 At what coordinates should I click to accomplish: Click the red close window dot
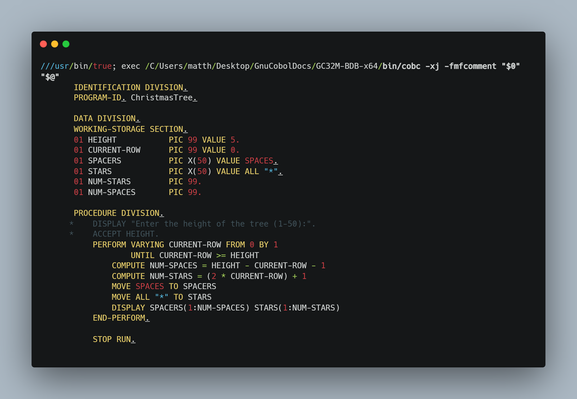pyautogui.click(x=43, y=44)
